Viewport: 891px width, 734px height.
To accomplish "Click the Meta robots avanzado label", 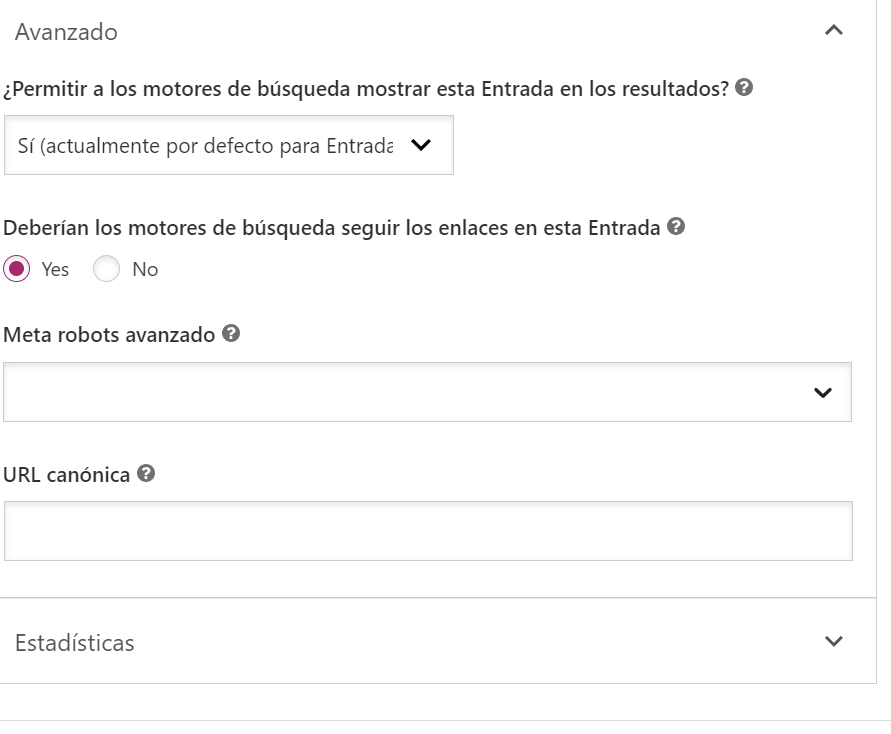I will 109,335.
